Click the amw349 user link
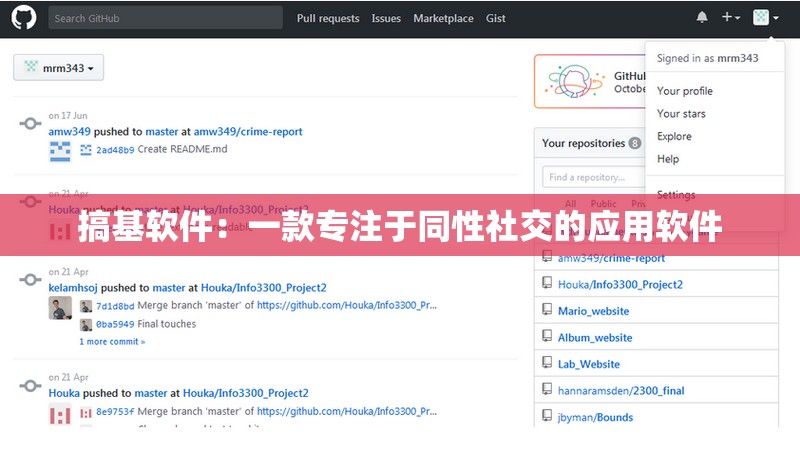Screen dimensions: 800x451 pos(69,132)
